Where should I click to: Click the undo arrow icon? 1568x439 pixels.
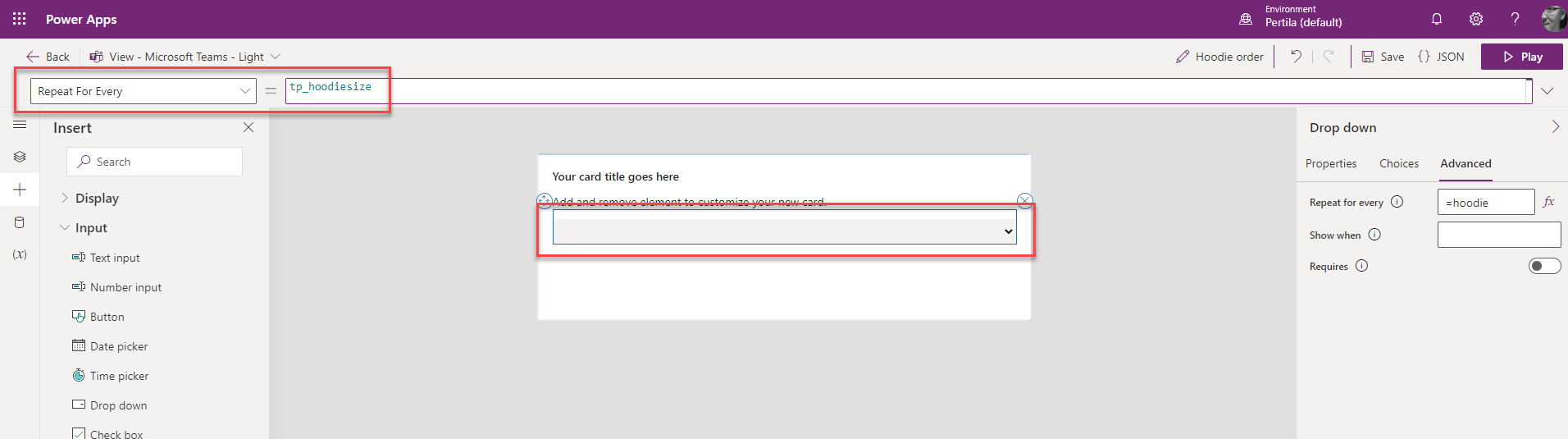click(x=1296, y=57)
